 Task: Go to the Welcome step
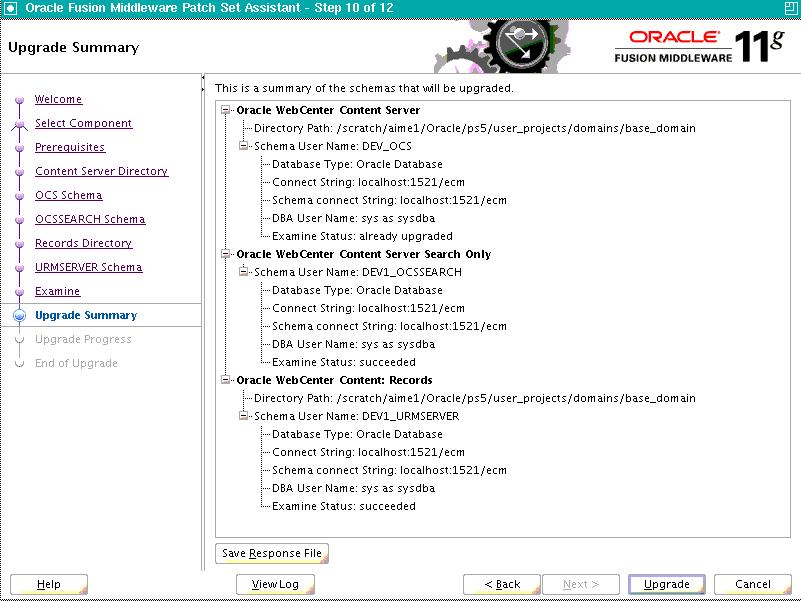[58, 99]
